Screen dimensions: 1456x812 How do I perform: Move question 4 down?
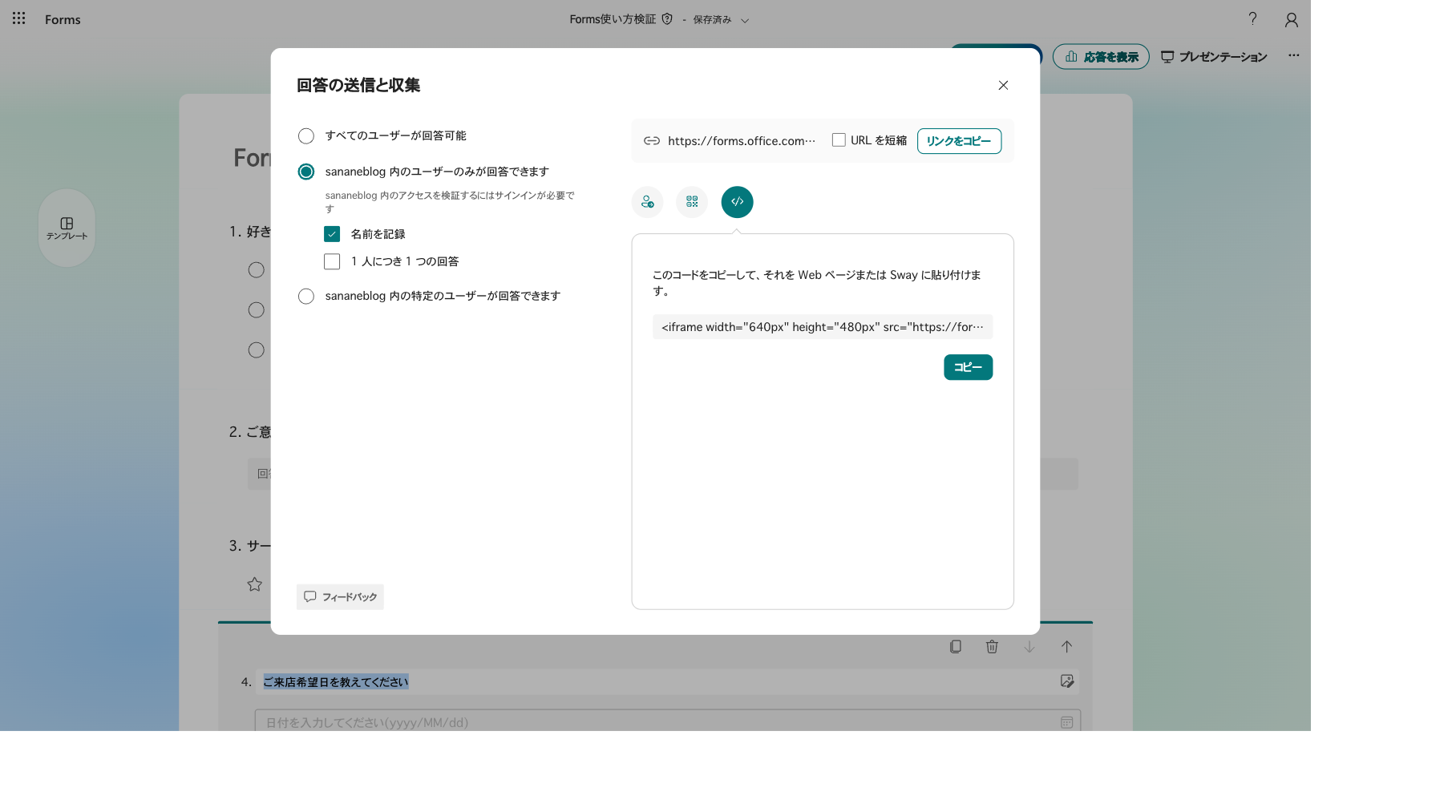click(x=1029, y=646)
